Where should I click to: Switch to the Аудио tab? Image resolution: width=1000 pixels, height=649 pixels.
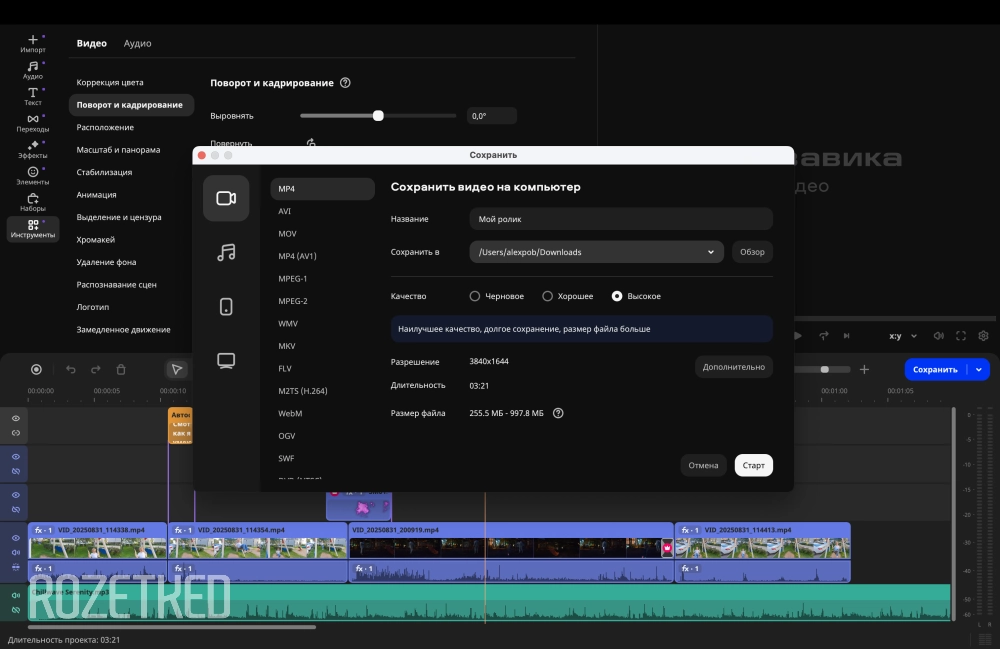[137, 43]
